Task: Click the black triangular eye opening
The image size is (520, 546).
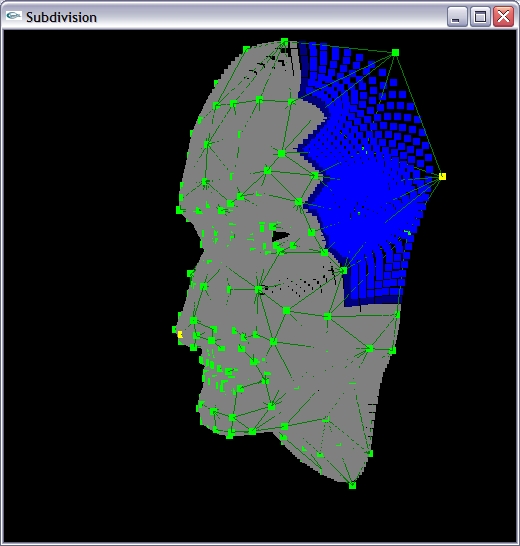Action: (x=279, y=236)
